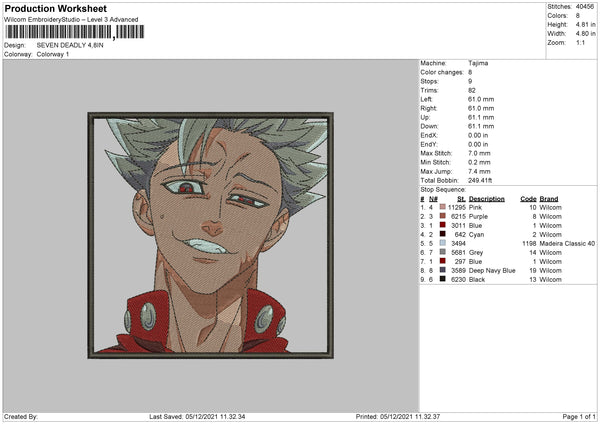Click the barcode under the worksheet title
The width and height of the screenshot is (600, 424).
pyautogui.click(x=75, y=32)
